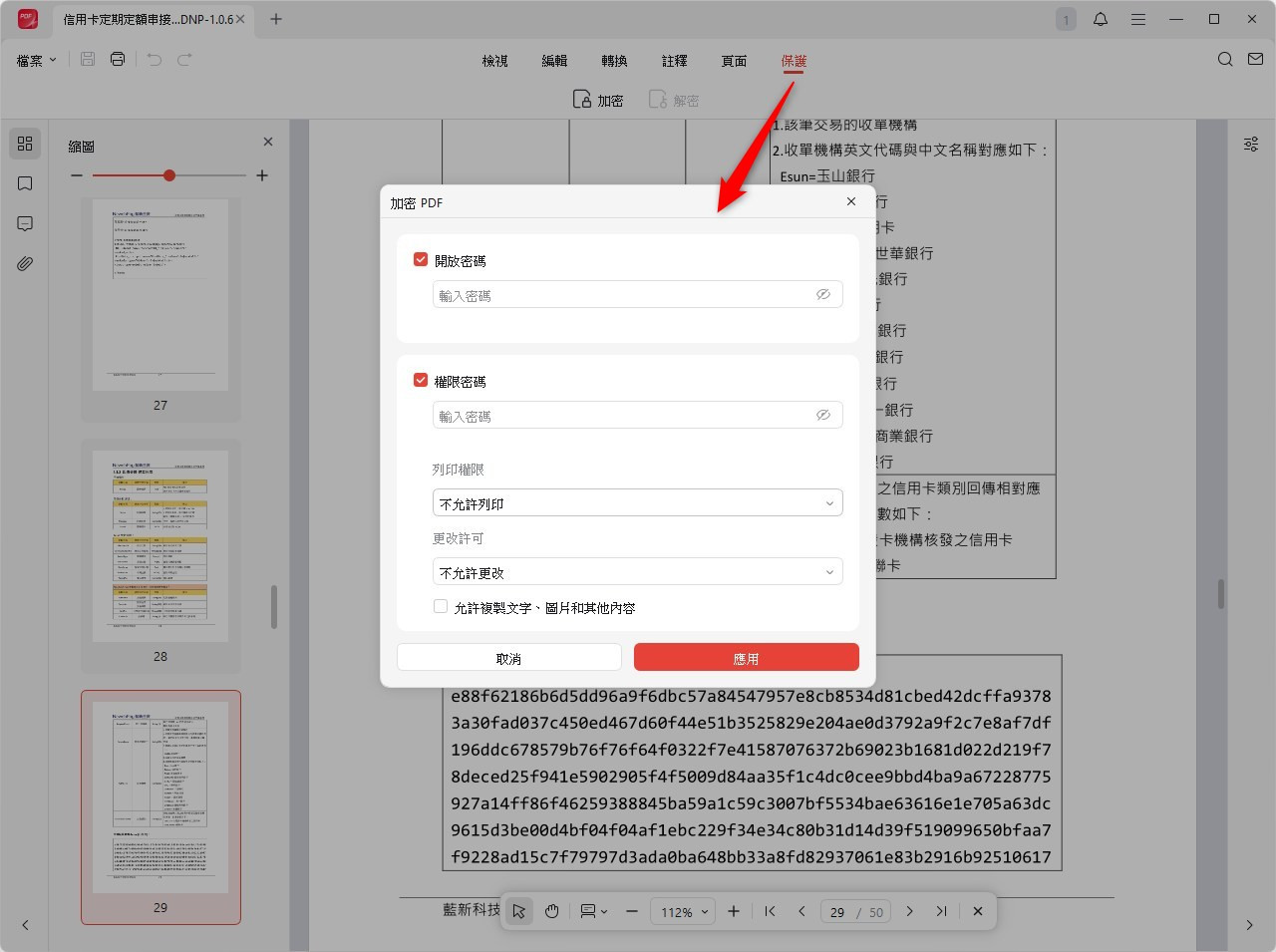
Task: Close the thumbnails panel
Action: point(268,142)
